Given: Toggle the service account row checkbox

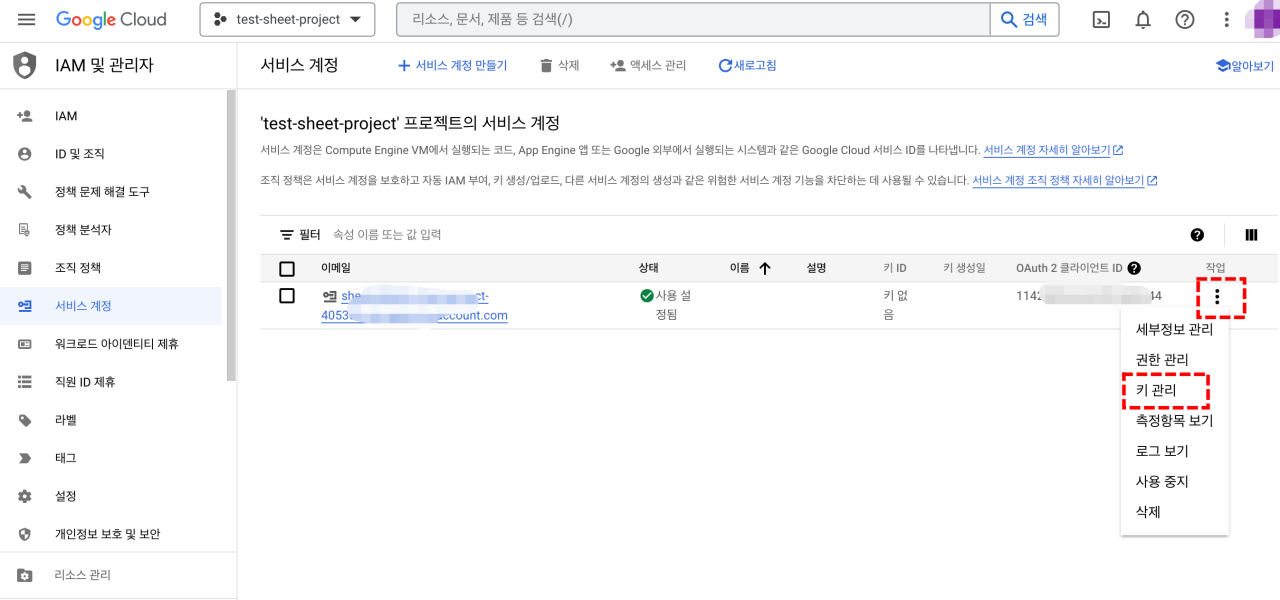Looking at the screenshot, I should pyautogui.click(x=287, y=296).
